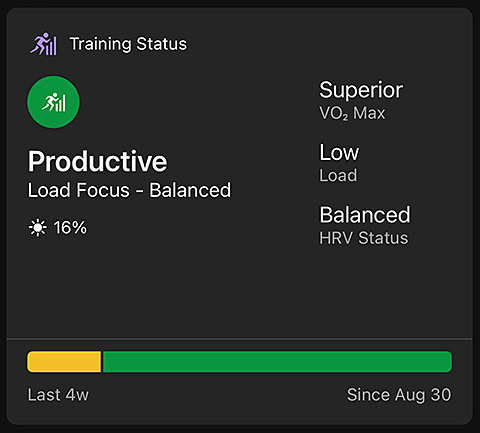Open the Superior VO2 Max value
The image size is (480, 433).
[x=361, y=90]
